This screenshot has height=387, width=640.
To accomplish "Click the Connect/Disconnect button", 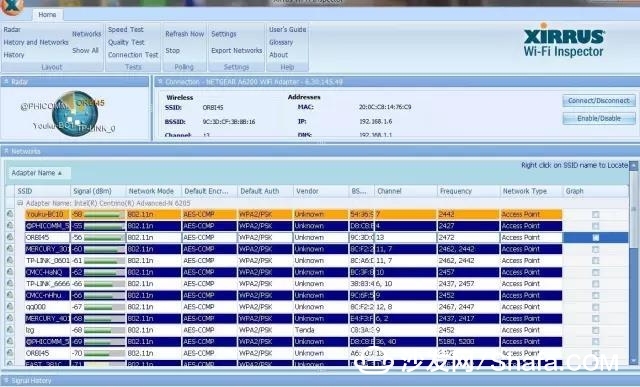I will point(599,100).
